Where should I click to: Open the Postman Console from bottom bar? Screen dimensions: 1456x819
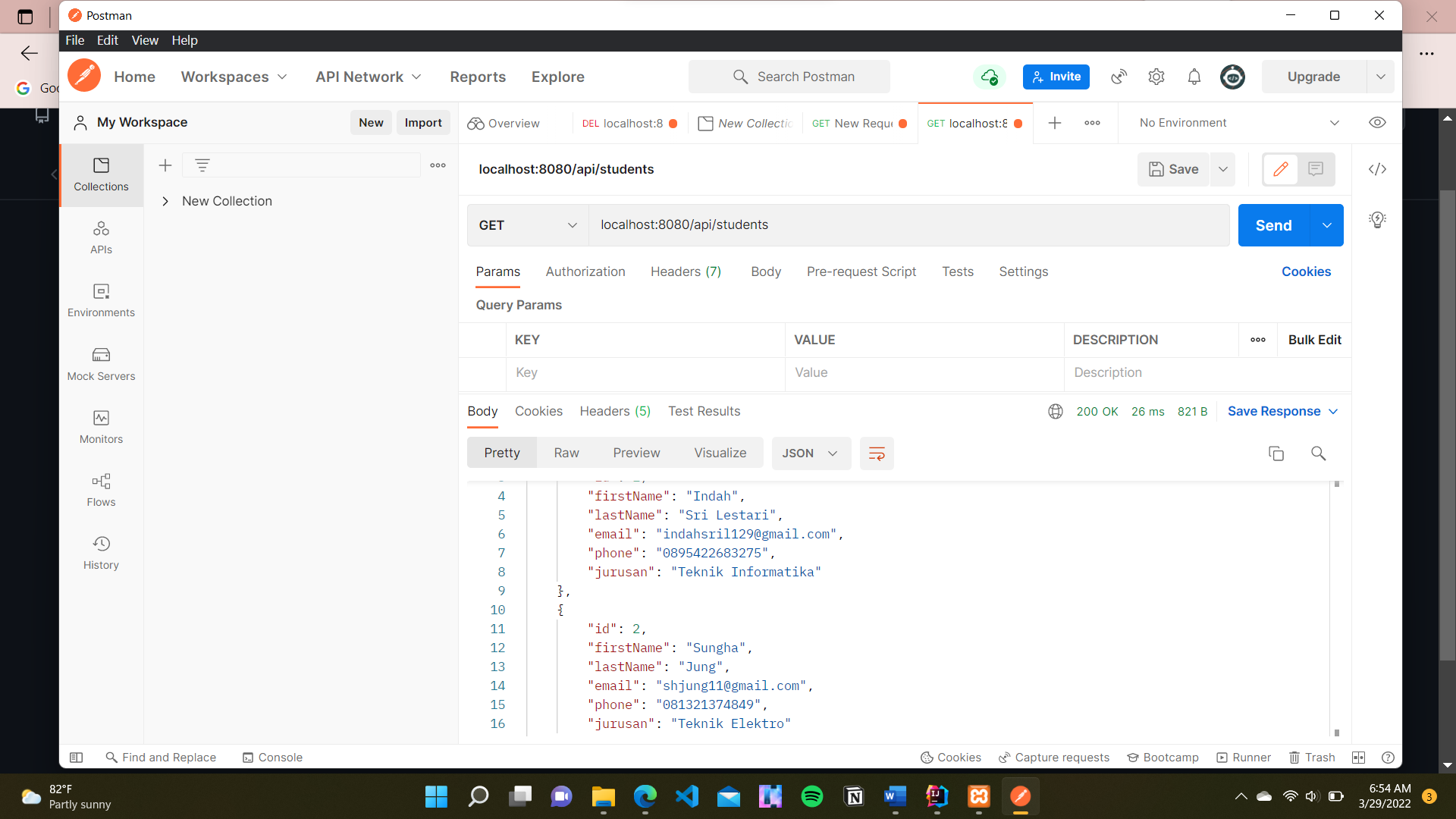(x=271, y=757)
